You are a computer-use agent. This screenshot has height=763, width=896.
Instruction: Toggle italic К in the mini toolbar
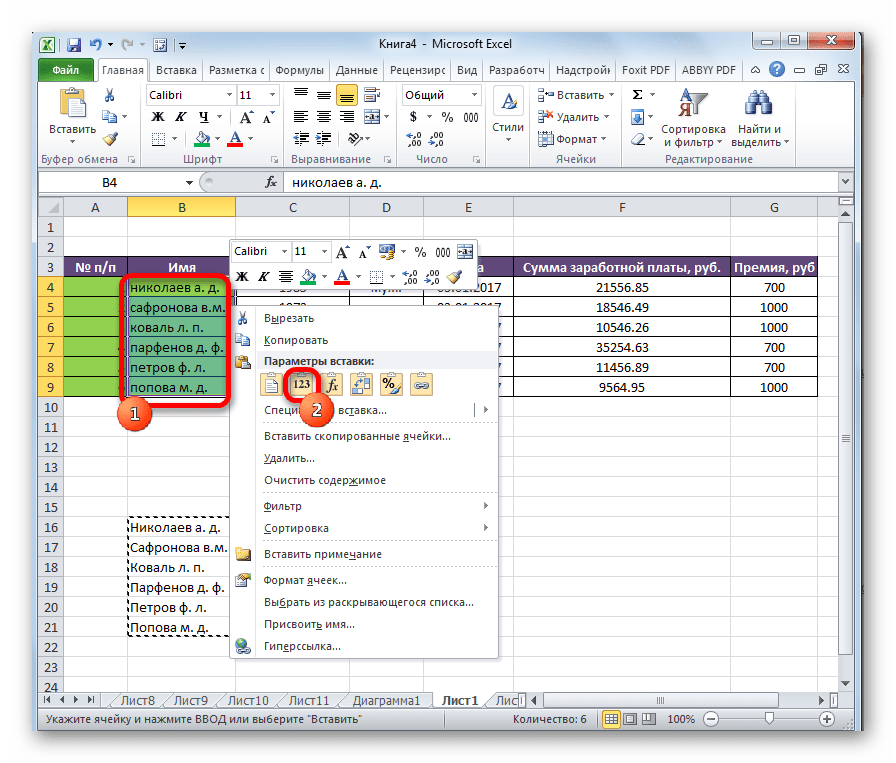tap(265, 276)
